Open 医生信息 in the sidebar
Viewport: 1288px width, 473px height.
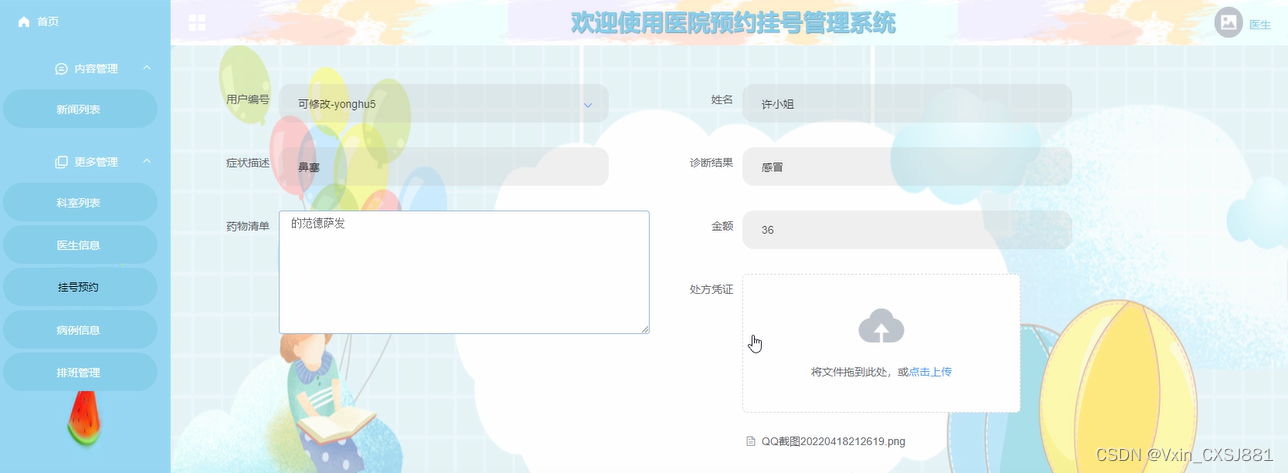79,245
